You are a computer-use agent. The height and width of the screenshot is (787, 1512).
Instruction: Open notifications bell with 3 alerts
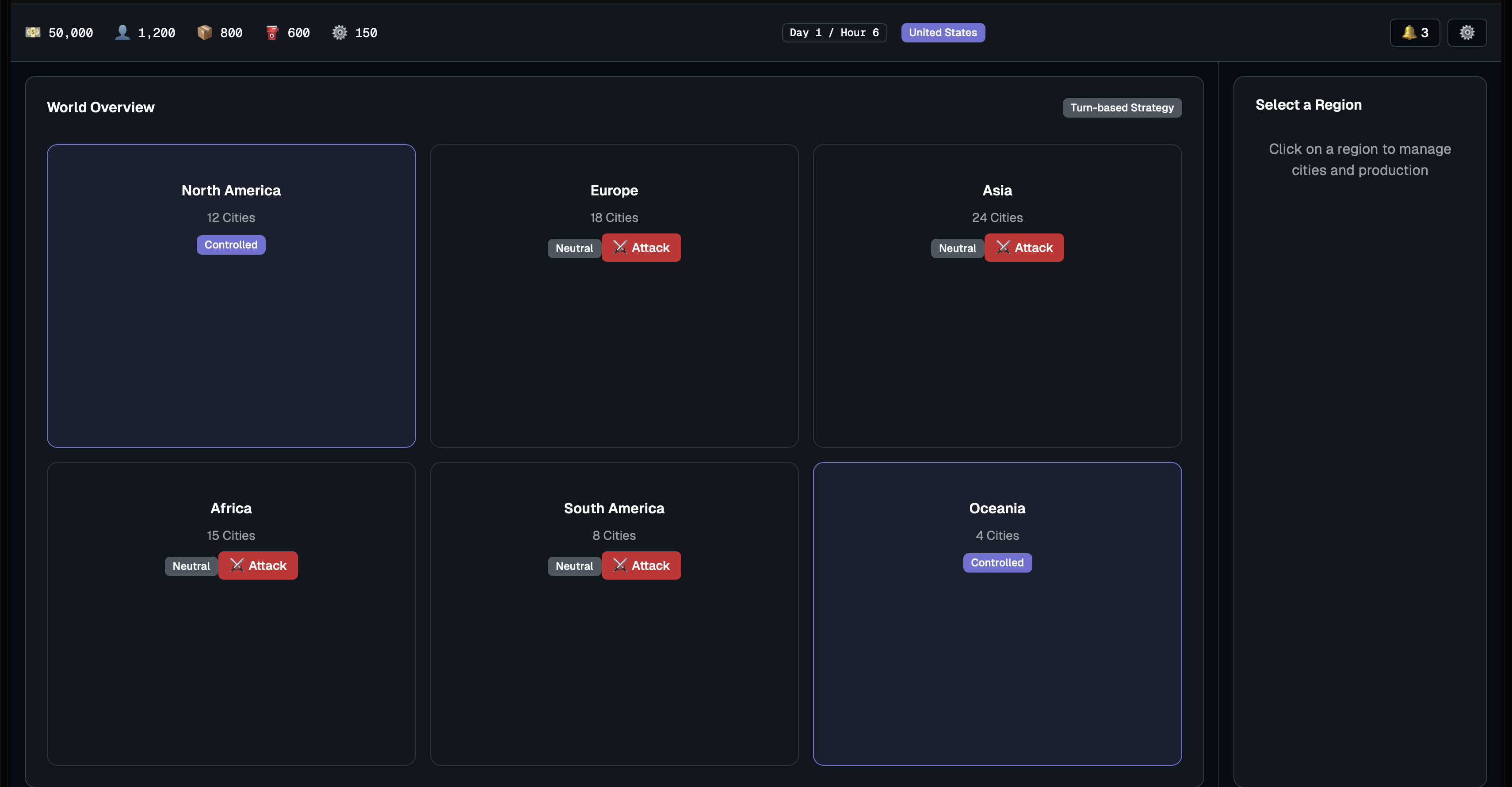[x=1415, y=32]
